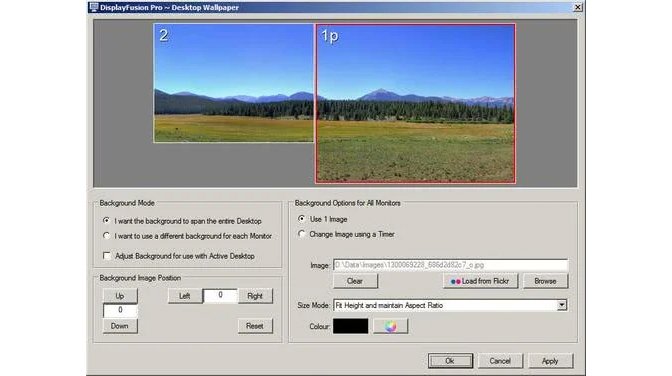Viewport: 672px width, 376px height.
Task: Select span entire Desktop background option
Action: click(183, 221)
